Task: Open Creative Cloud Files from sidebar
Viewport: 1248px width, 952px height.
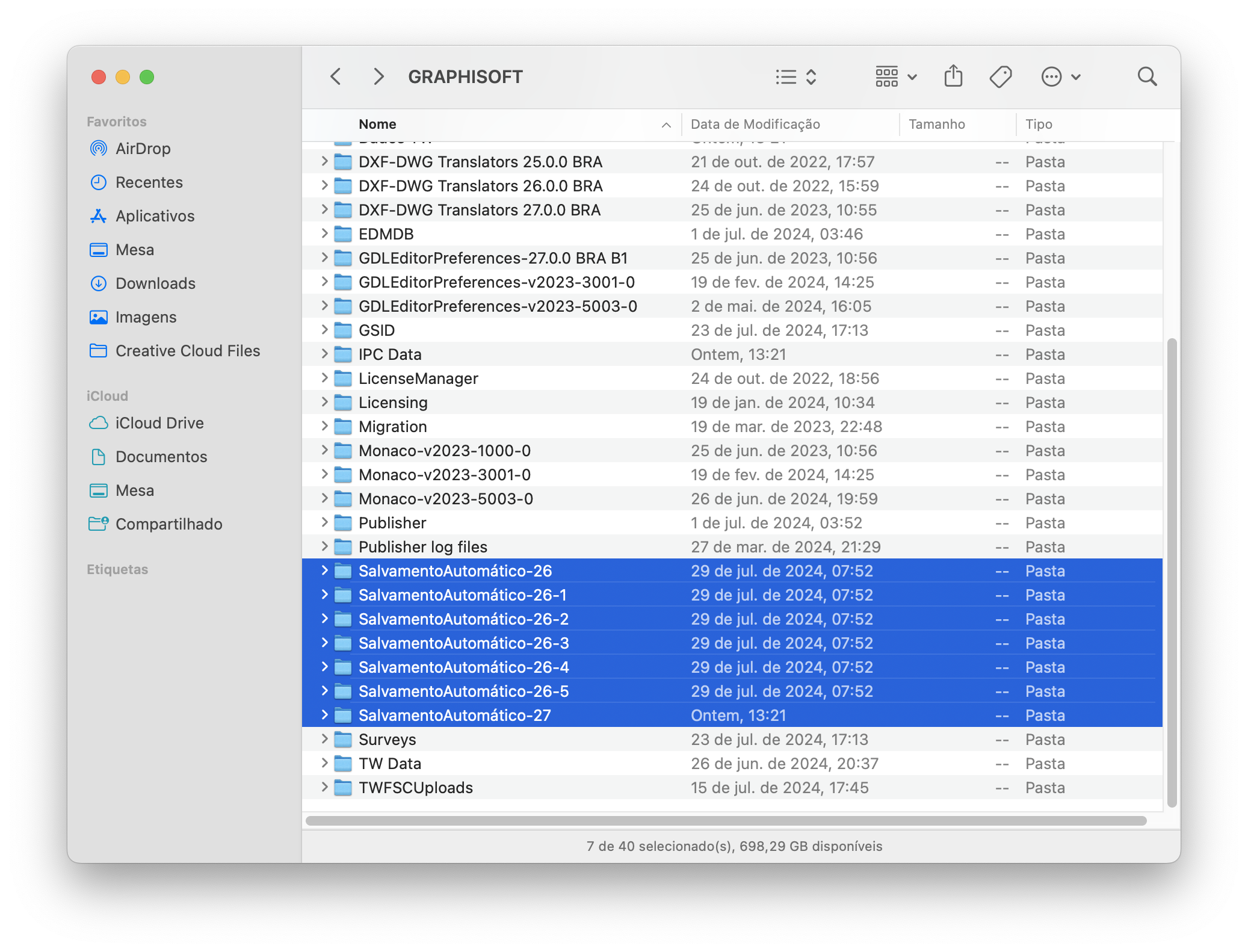Action: [x=187, y=351]
